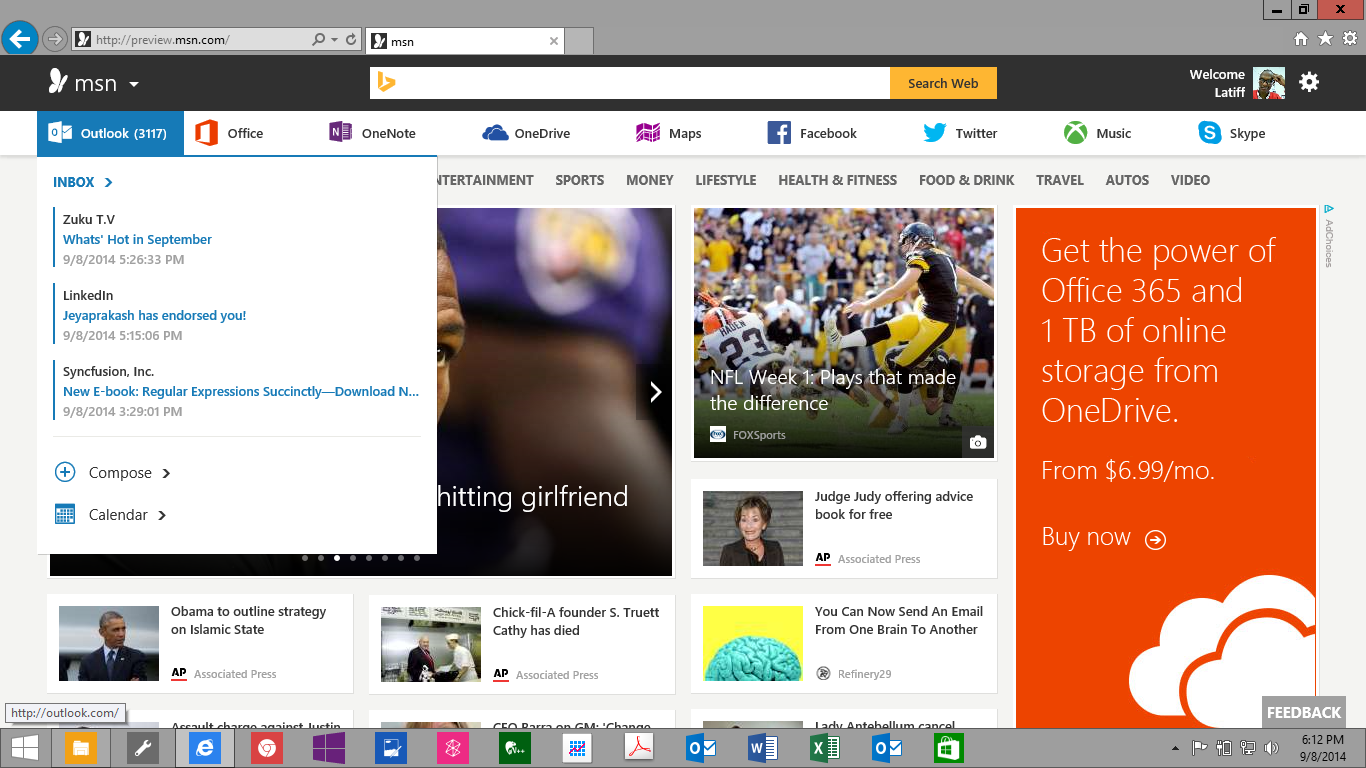Open brain email article thumbnail

pos(753,643)
